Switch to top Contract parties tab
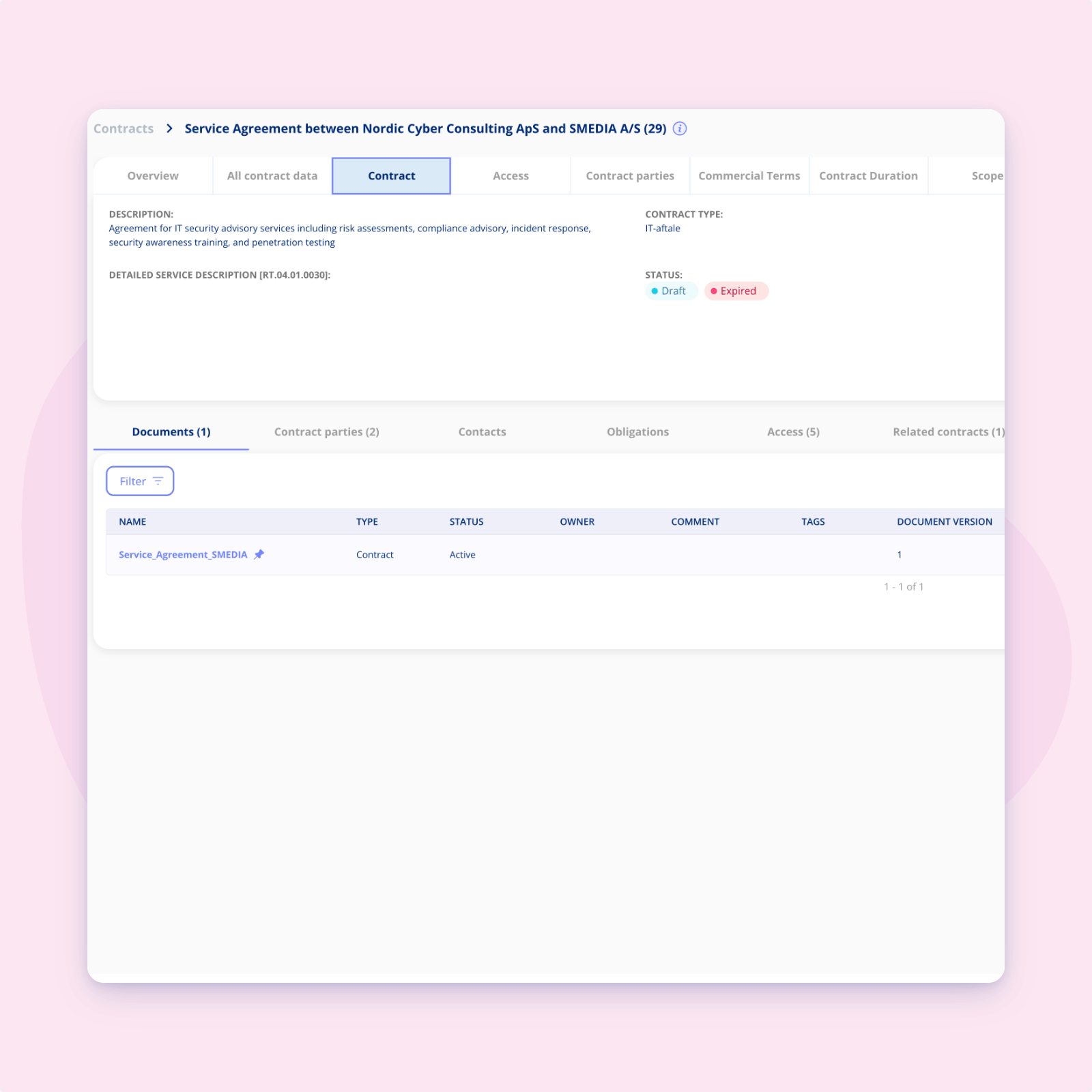 tap(630, 175)
